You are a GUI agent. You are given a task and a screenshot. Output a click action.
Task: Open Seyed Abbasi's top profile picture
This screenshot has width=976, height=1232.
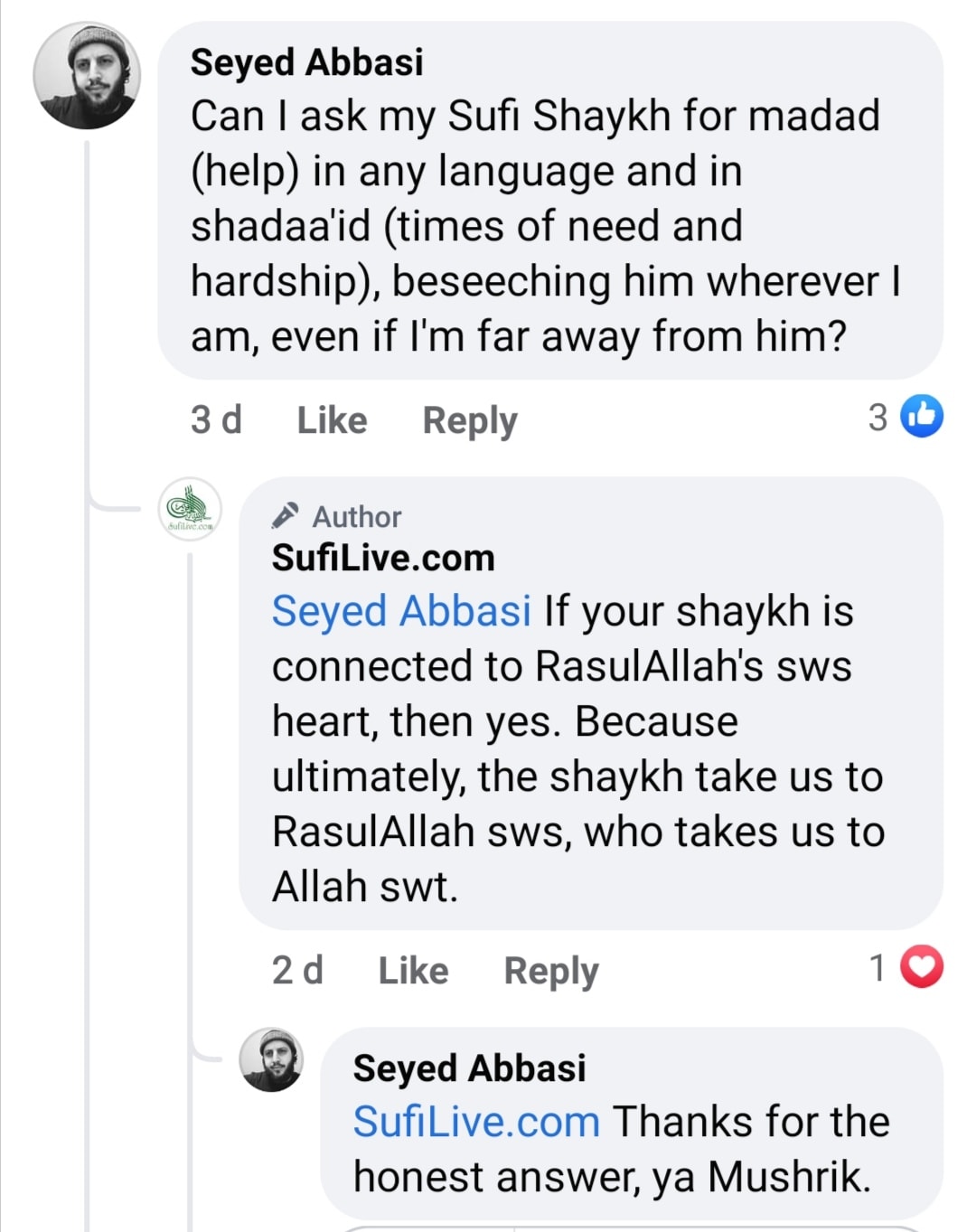(x=87, y=76)
